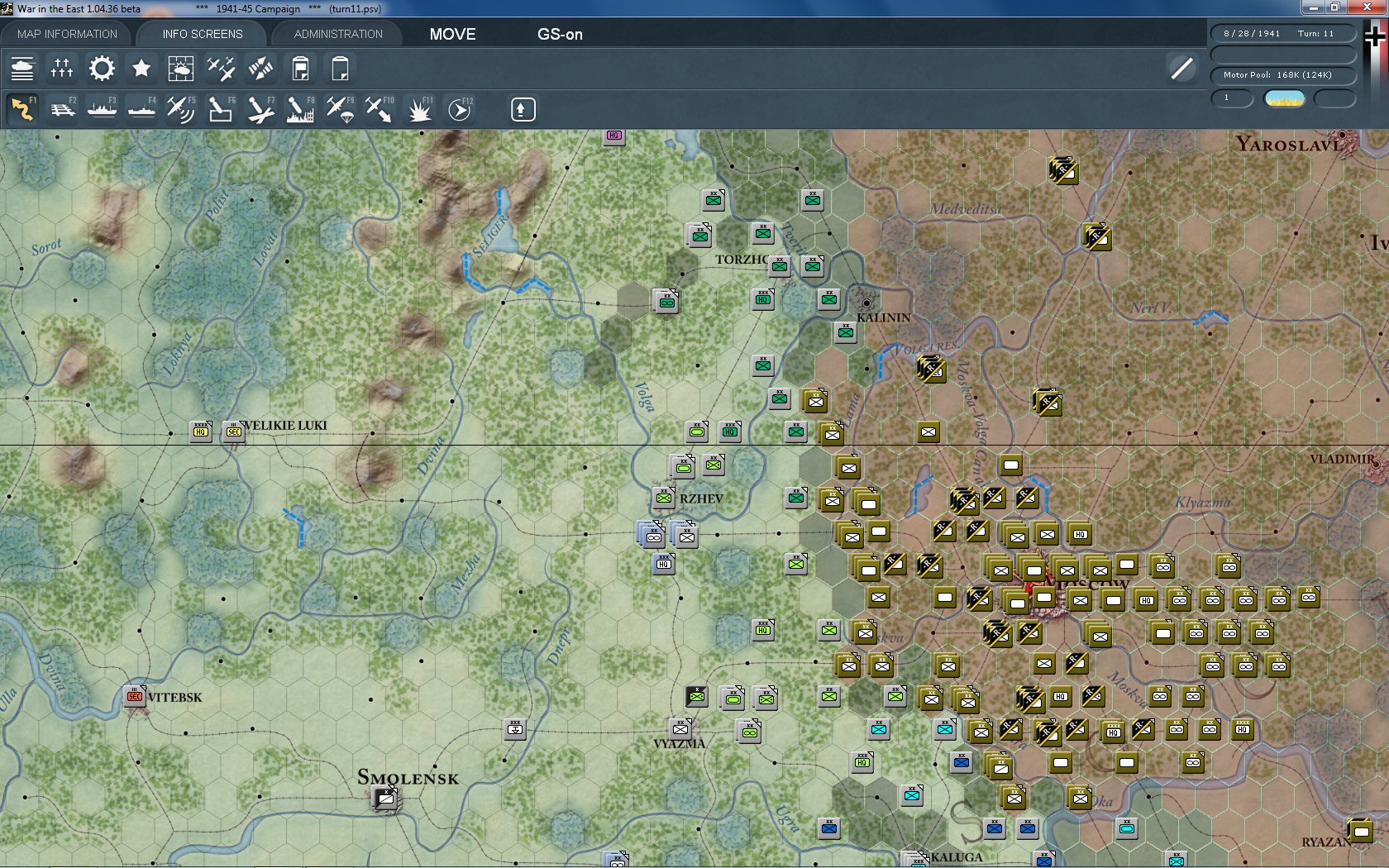Image resolution: width=1389 pixels, height=868 pixels.
Task: Select the unit counter on Vyazma
Action: [680, 728]
